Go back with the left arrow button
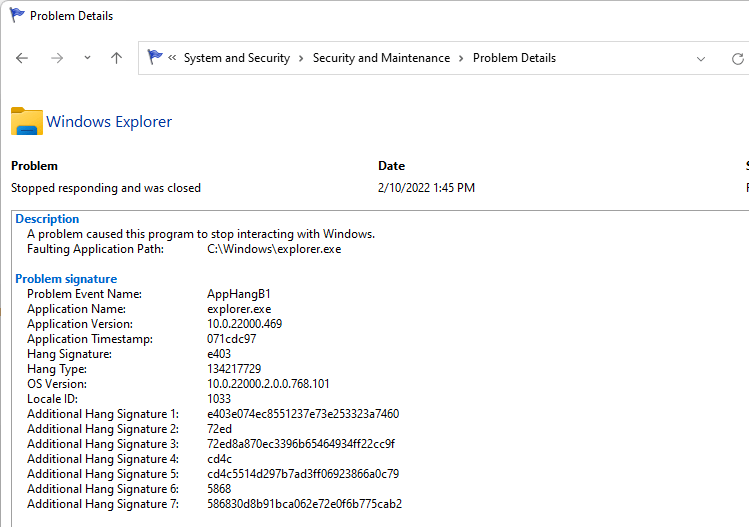Screen dimensions: 749x527 coord(22,58)
